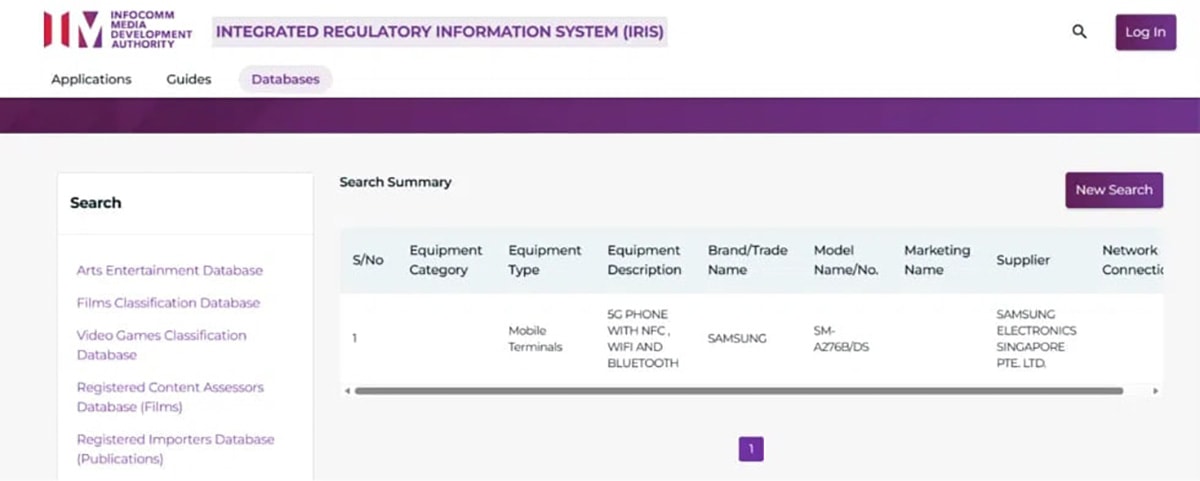The width and height of the screenshot is (1200, 481).
Task: Go to results page 1
Action: (x=751, y=449)
